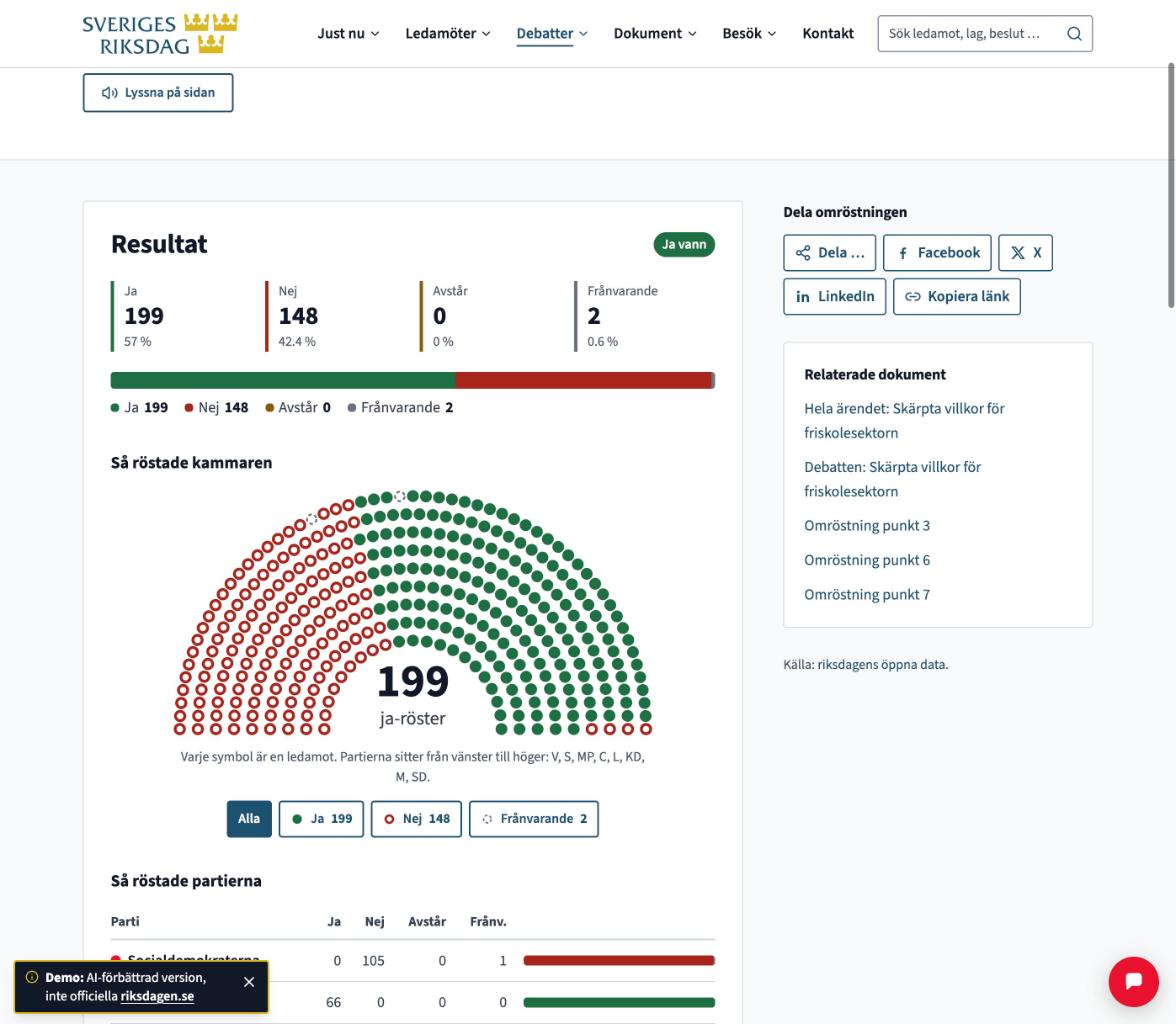1176x1024 pixels.
Task: Open Omröstning punkt 7 link
Action: [867, 595]
